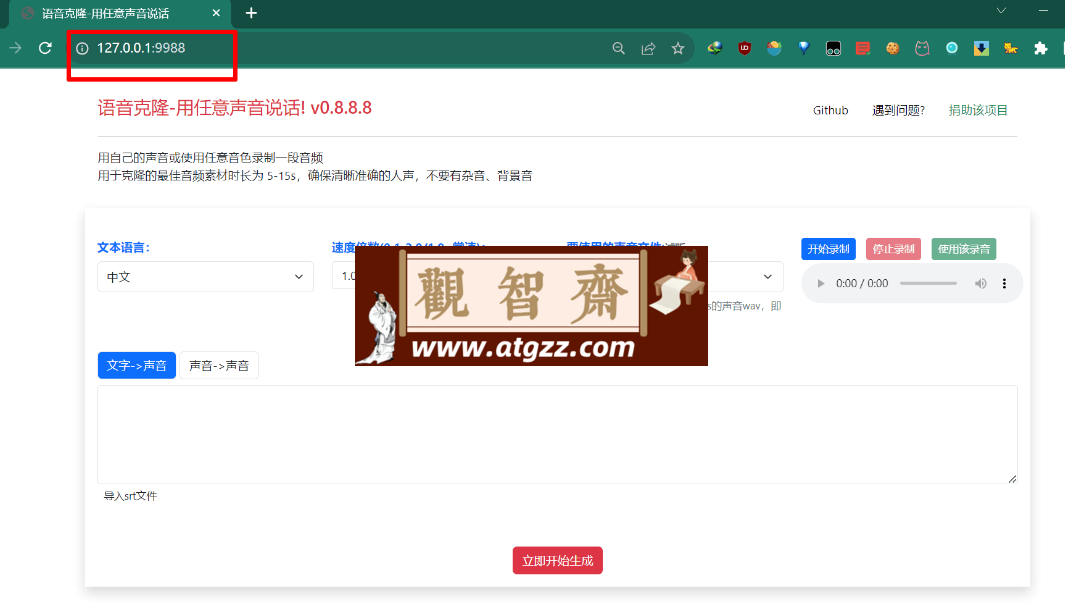Focus the large text input area

[x=557, y=434]
